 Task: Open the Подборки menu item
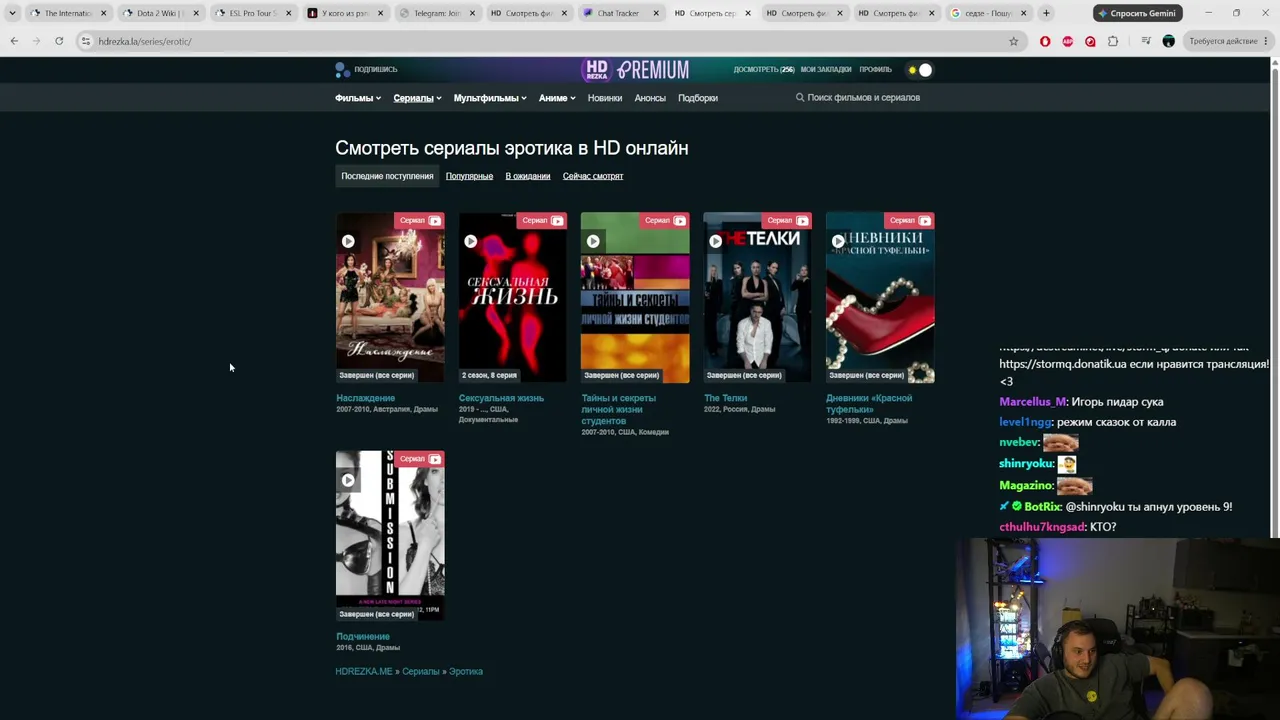pos(698,98)
